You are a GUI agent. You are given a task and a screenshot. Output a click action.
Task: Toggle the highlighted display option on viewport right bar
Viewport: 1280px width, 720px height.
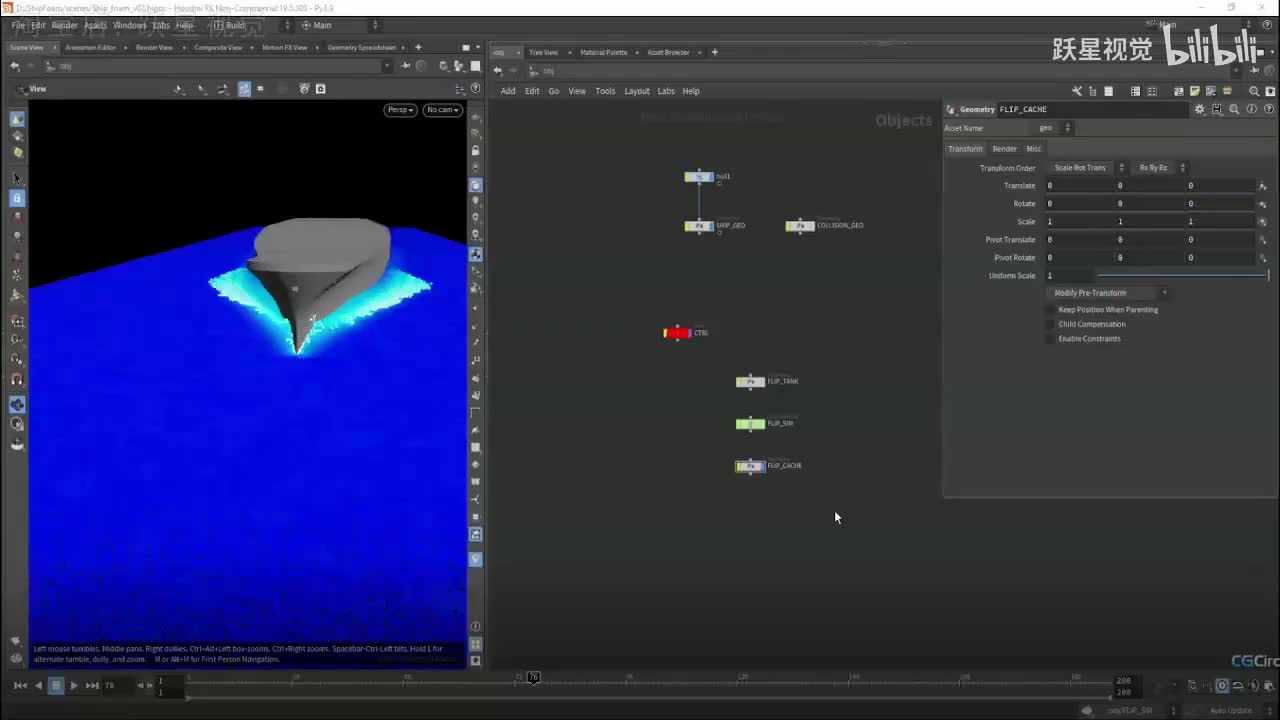[x=476, y=186]
